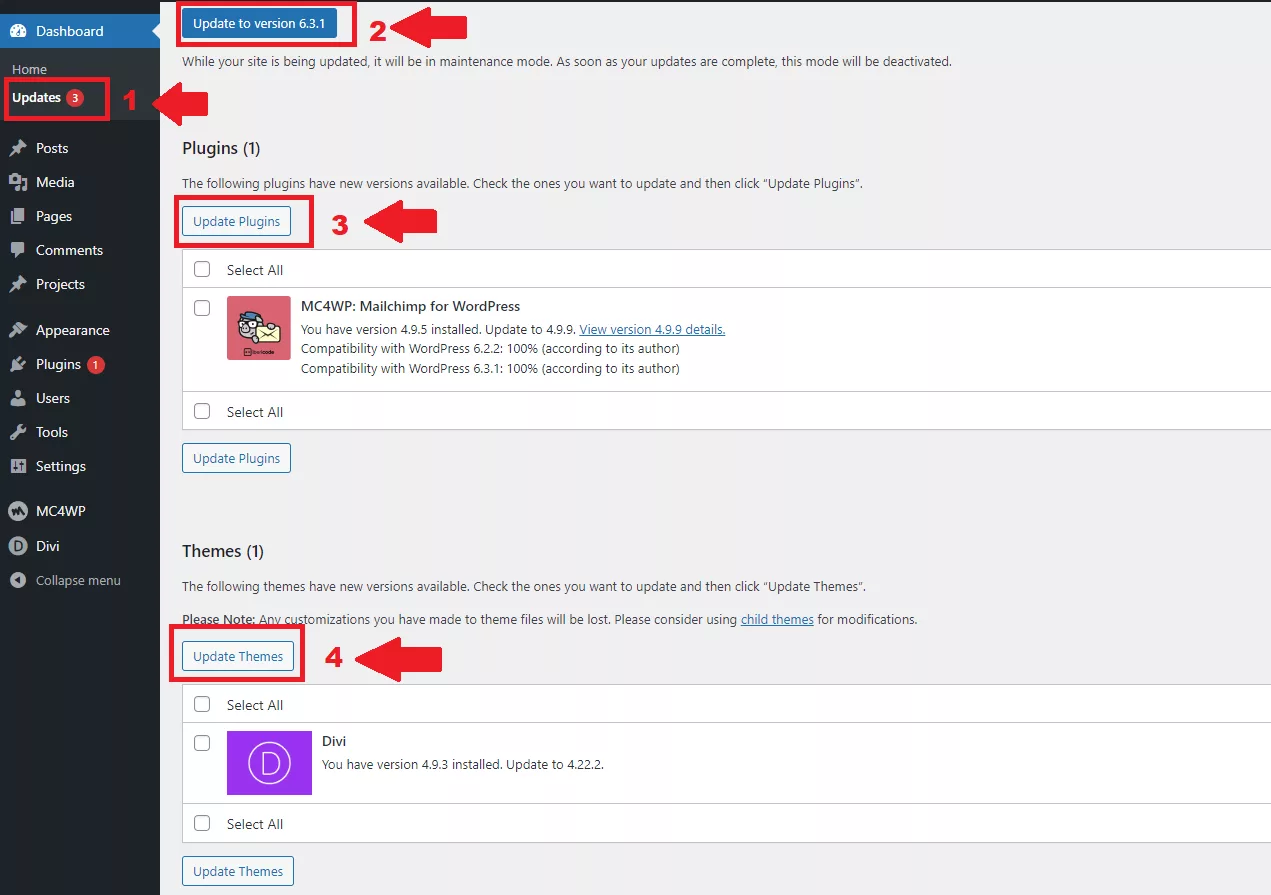Image resolution: width=1271 pixels, height=895 pixels.
Task: Click the Collapse menu arrow icon
Action: pyautogui.click(x=18, y=580)
